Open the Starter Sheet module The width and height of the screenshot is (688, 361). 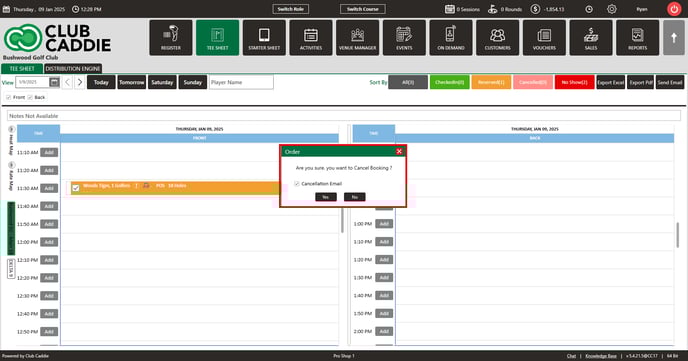point(264,38)
